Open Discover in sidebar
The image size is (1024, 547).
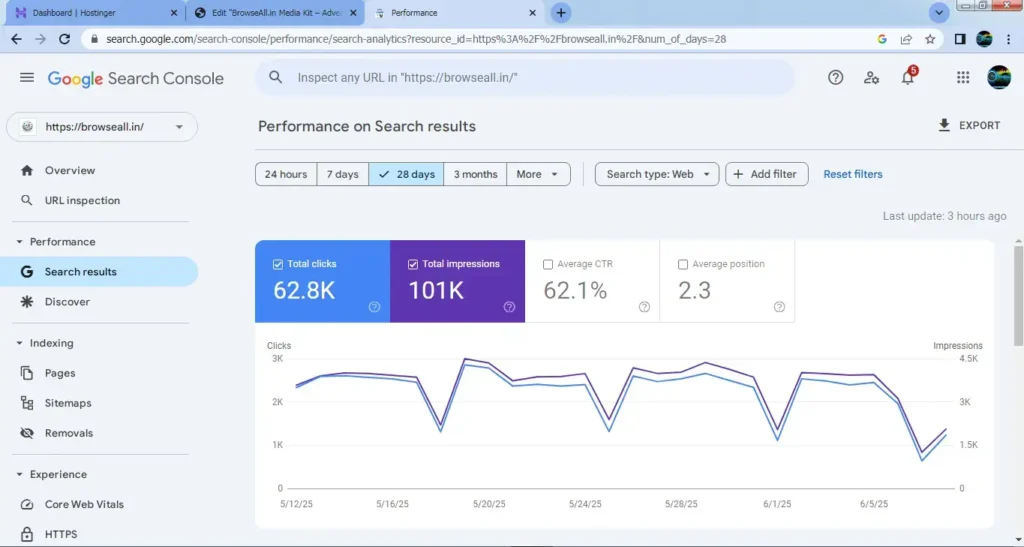(99, 302)
